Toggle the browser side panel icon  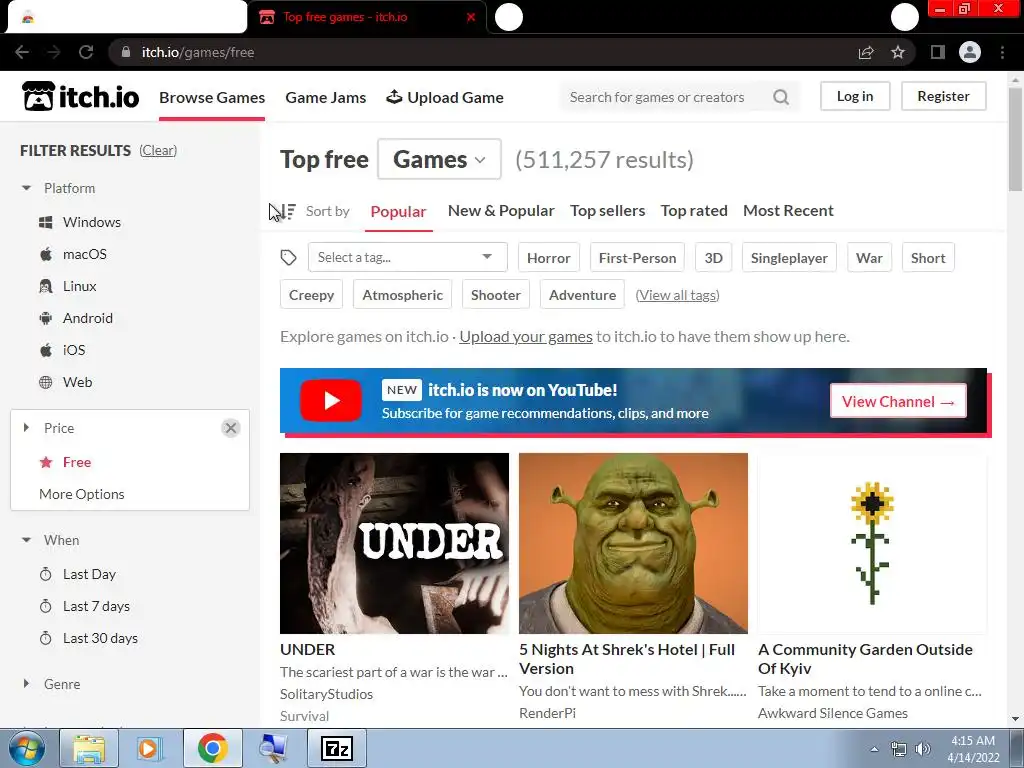pyautogui.click(x=938, y=52)
